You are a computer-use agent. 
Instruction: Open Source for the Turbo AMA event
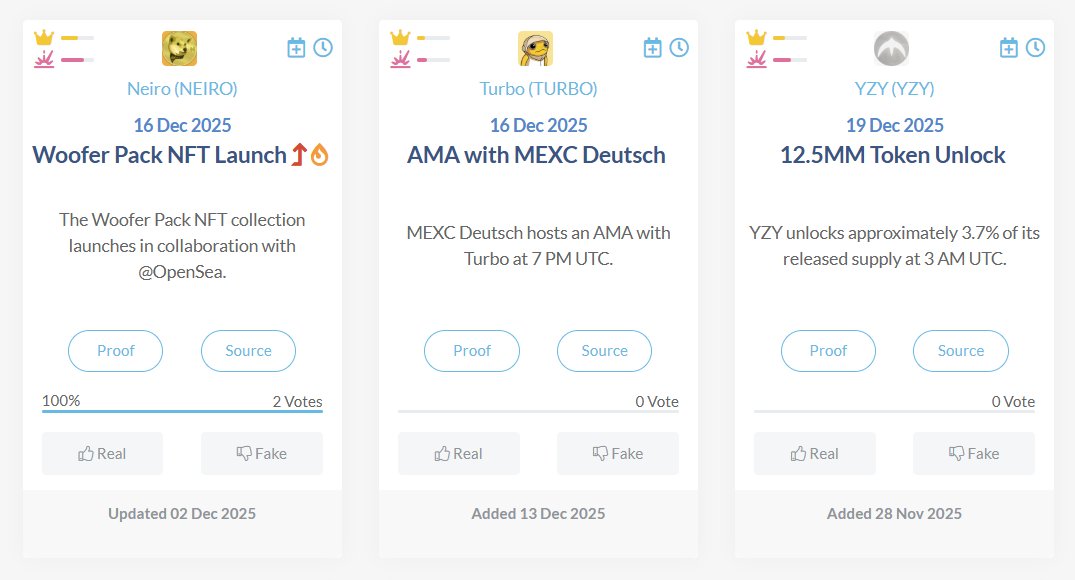coord(604,351)
